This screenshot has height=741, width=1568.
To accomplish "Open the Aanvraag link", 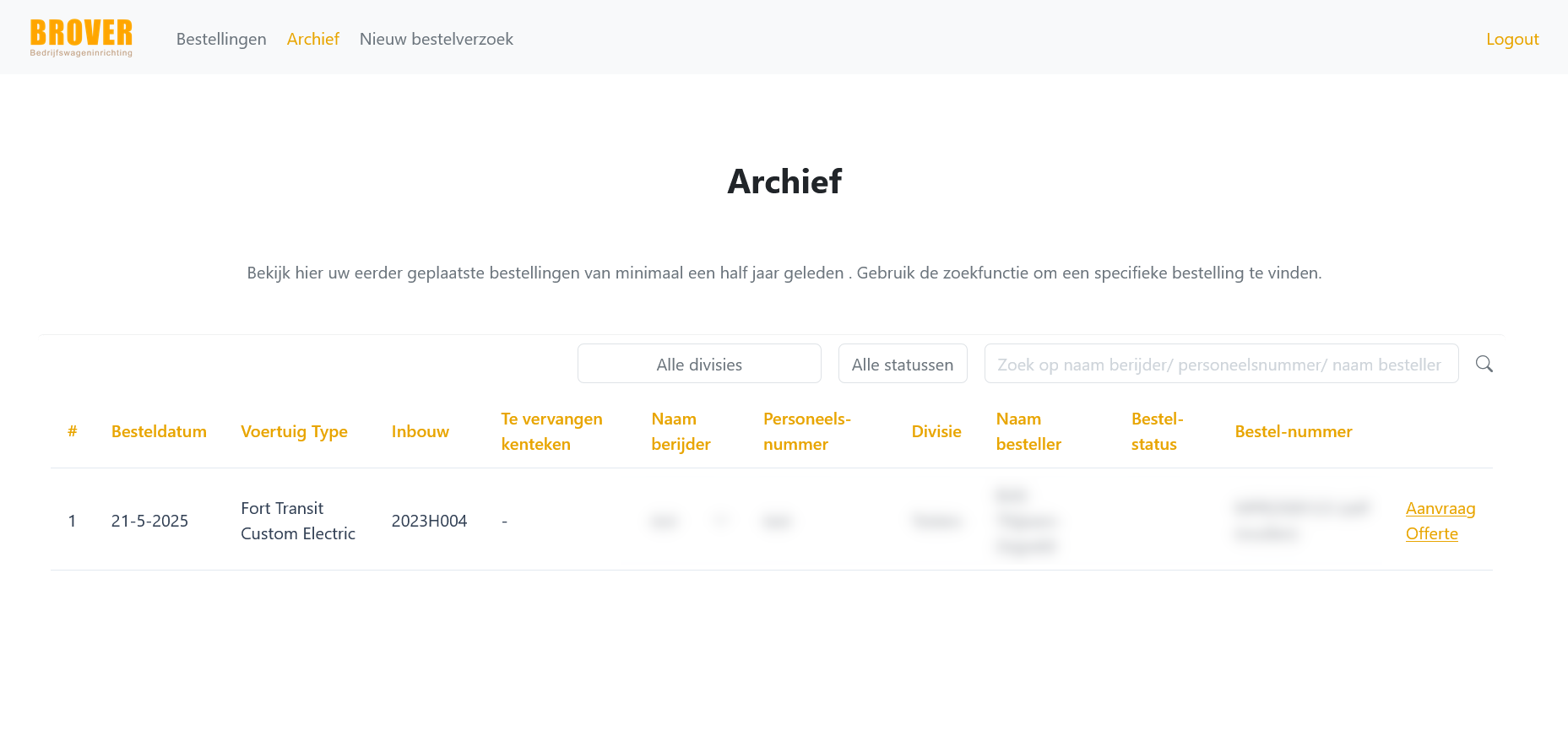I will pos(1440,508).
